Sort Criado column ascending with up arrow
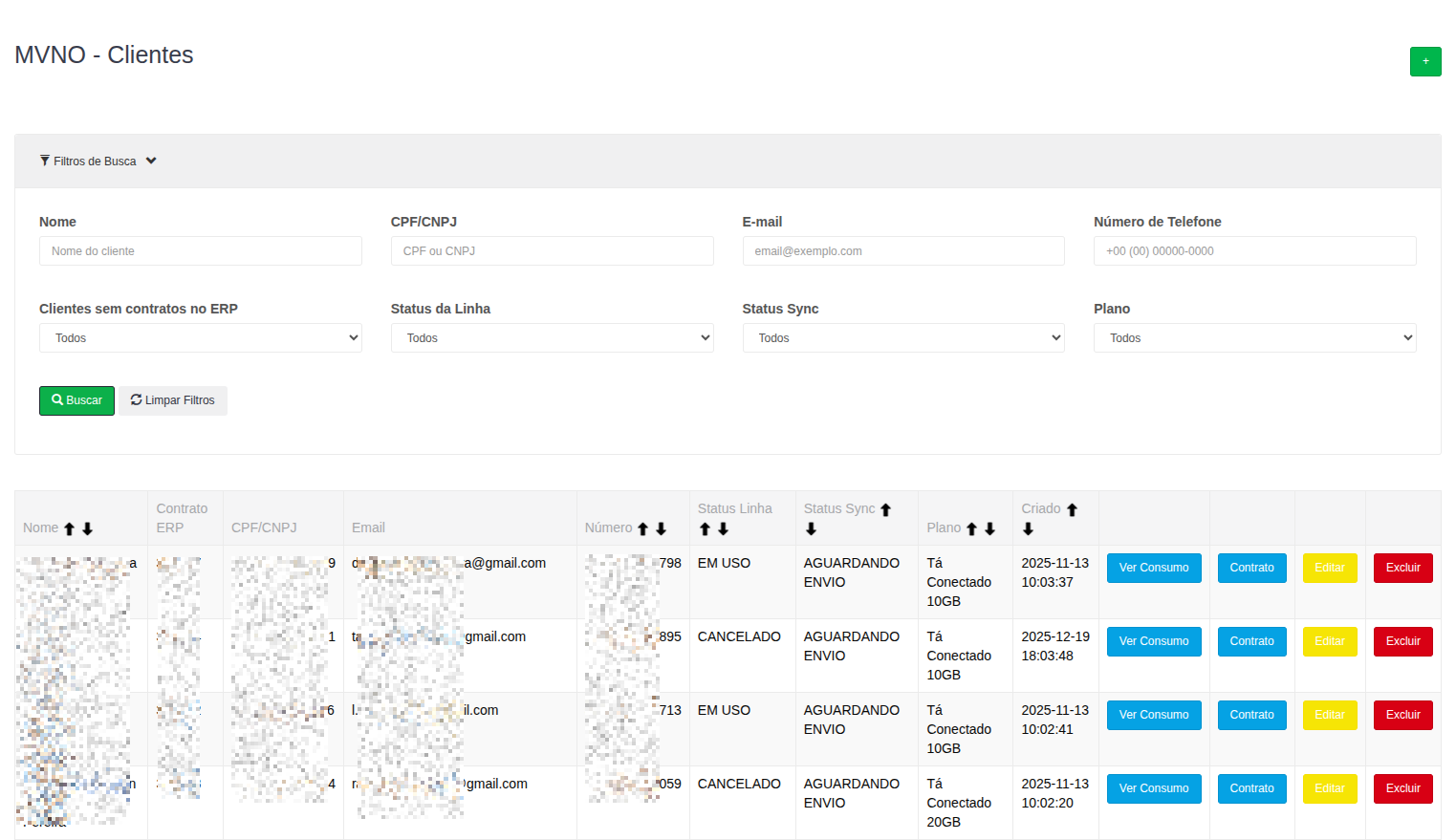Screen dimensions: 1456x840 [x=1072, y=509]
